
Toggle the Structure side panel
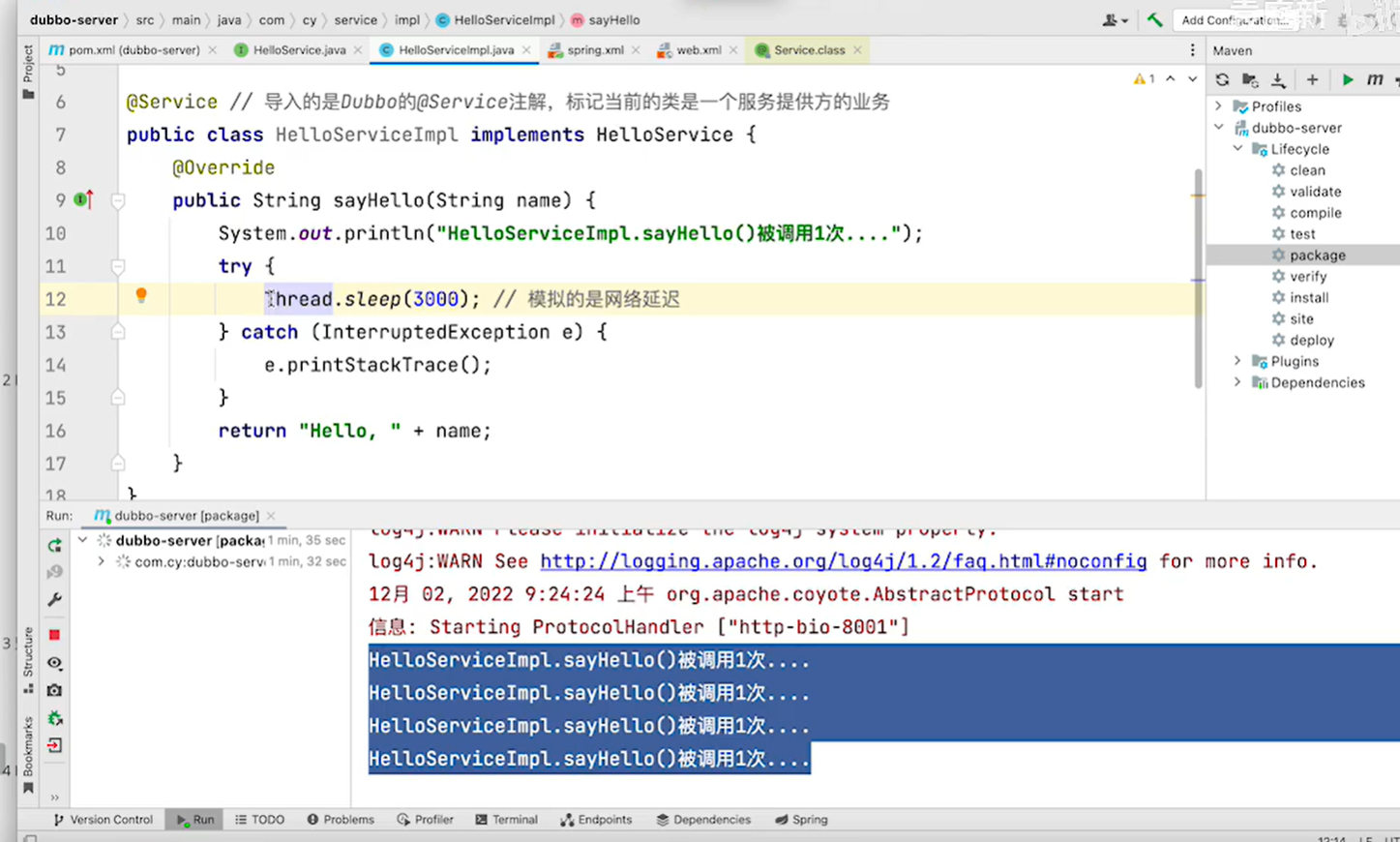click(28, 660)
